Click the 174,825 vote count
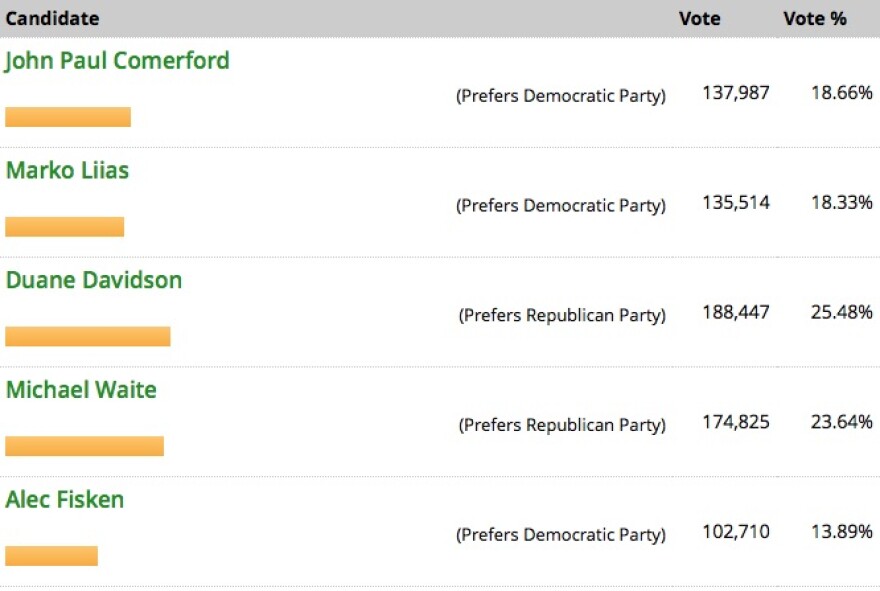The image size is (880, 591). [736, 422]
